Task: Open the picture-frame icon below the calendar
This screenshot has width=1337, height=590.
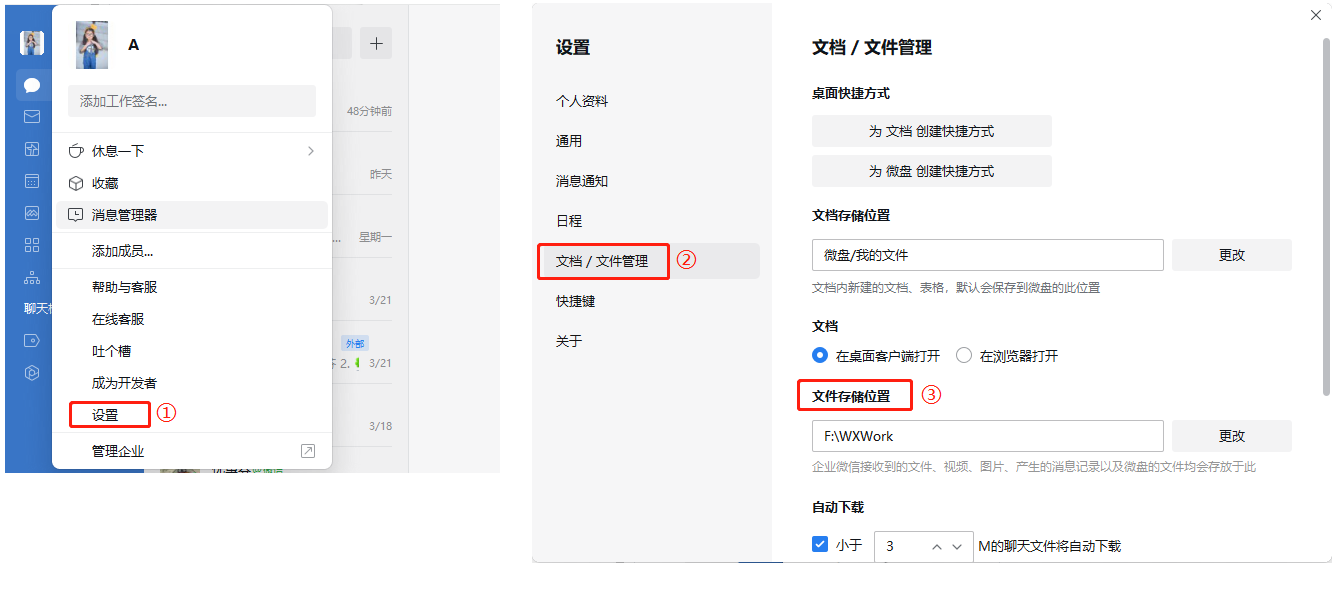Action: coord(32,213)
